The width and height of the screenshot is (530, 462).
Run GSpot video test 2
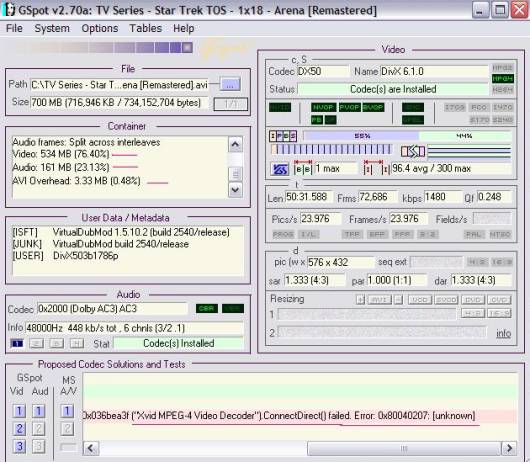19,429
